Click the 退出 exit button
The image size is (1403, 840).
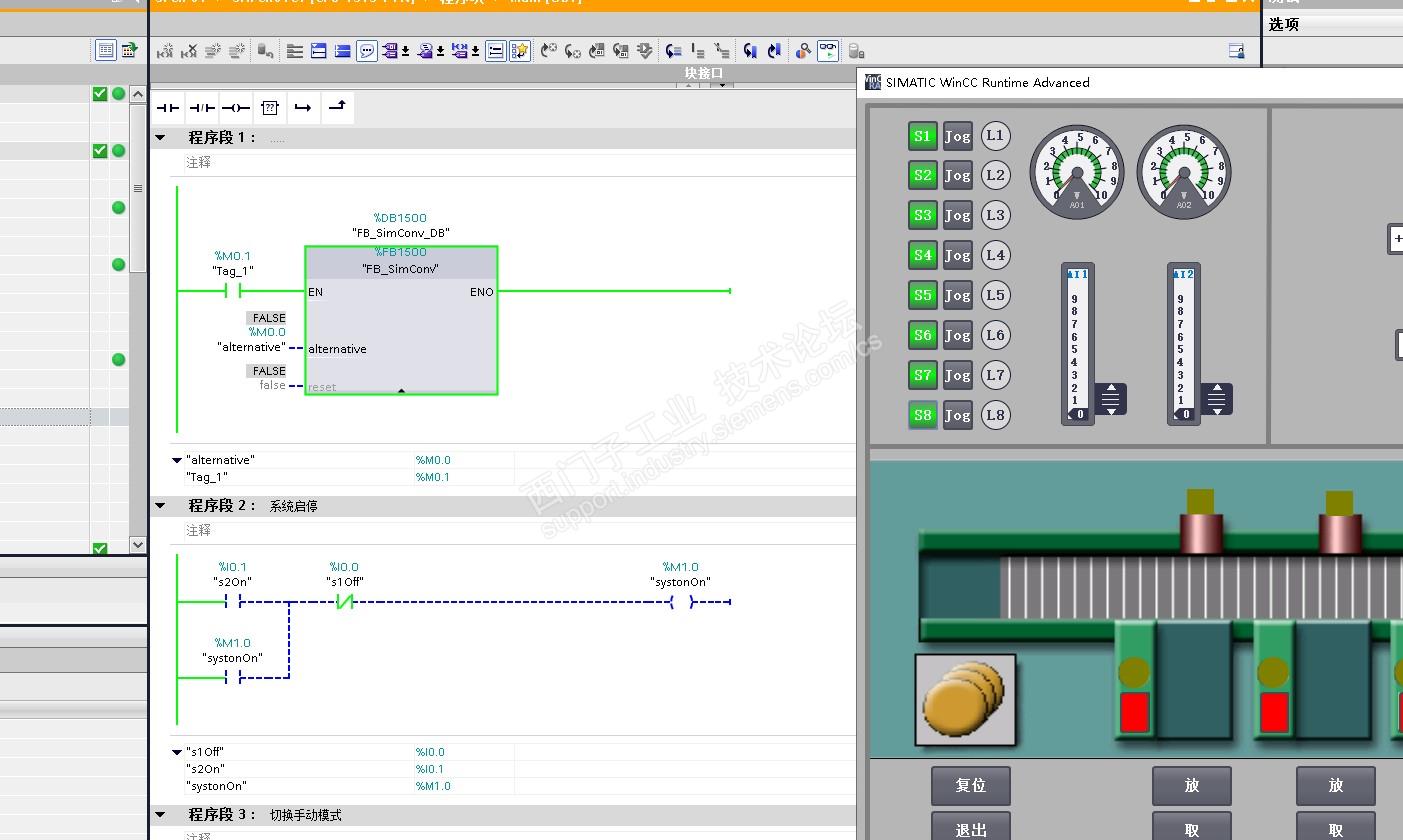point(971,827)
